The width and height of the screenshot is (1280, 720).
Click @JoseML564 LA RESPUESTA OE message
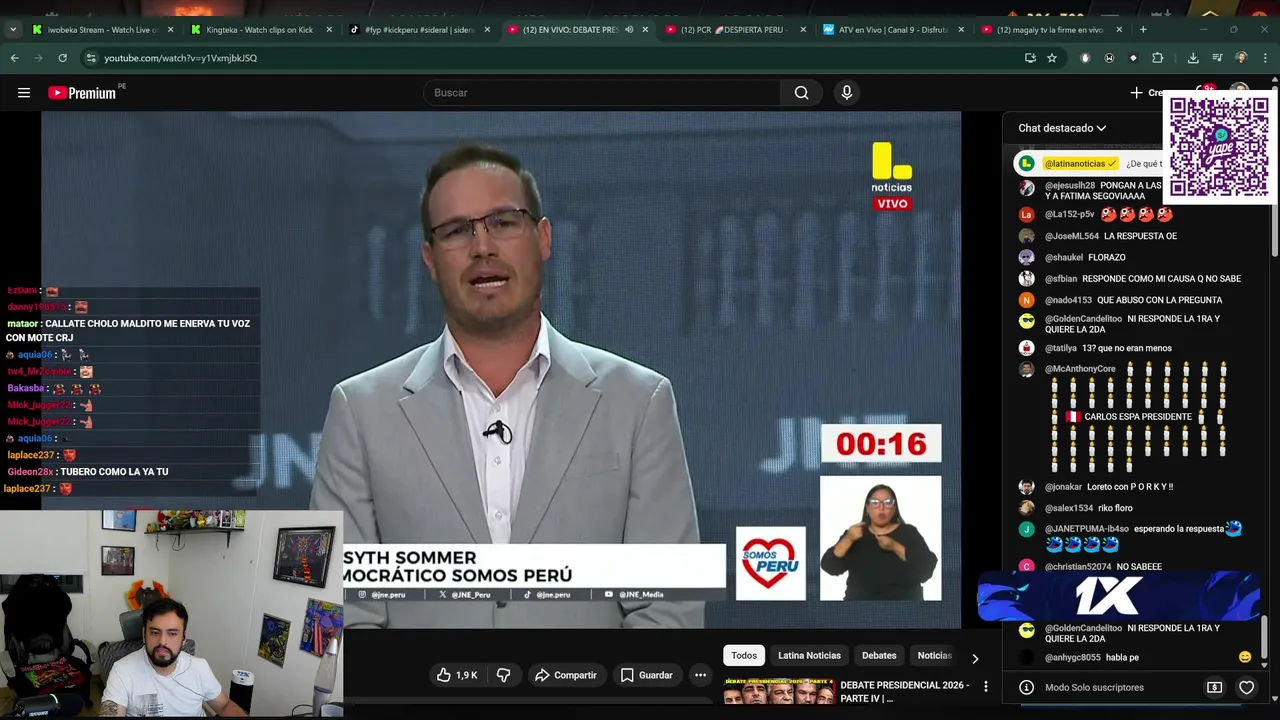(1110, 236)
